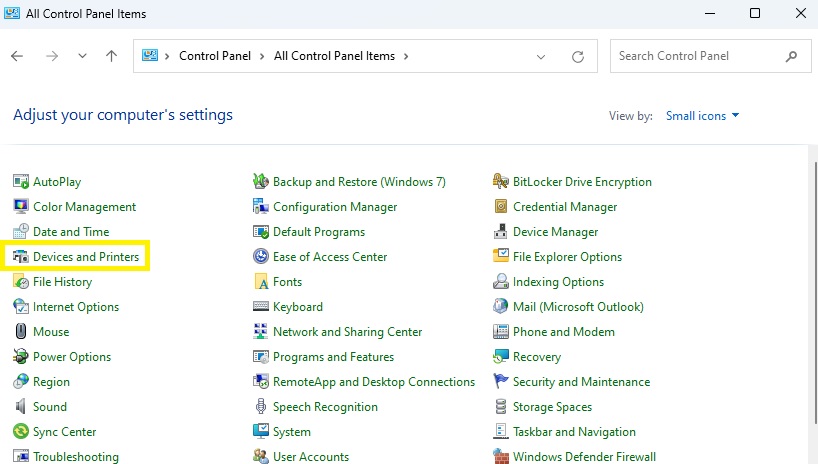Open the Small icons view dropdown

pyautogui.click(x=702, y=116)
